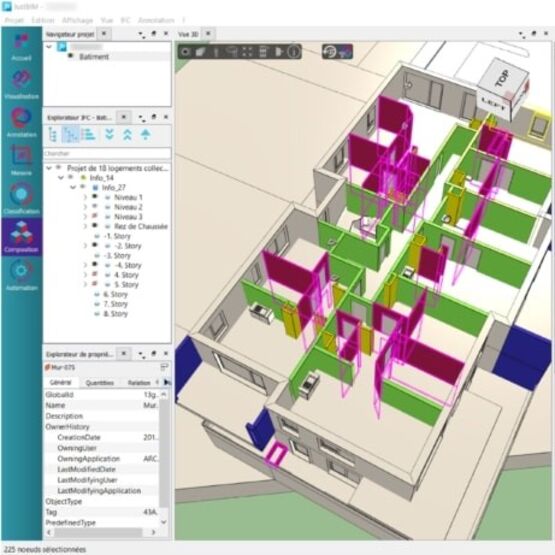555x555 pixels.
Task: Toggle visibility of -4. Story
Action: click(x=95, y=264)
